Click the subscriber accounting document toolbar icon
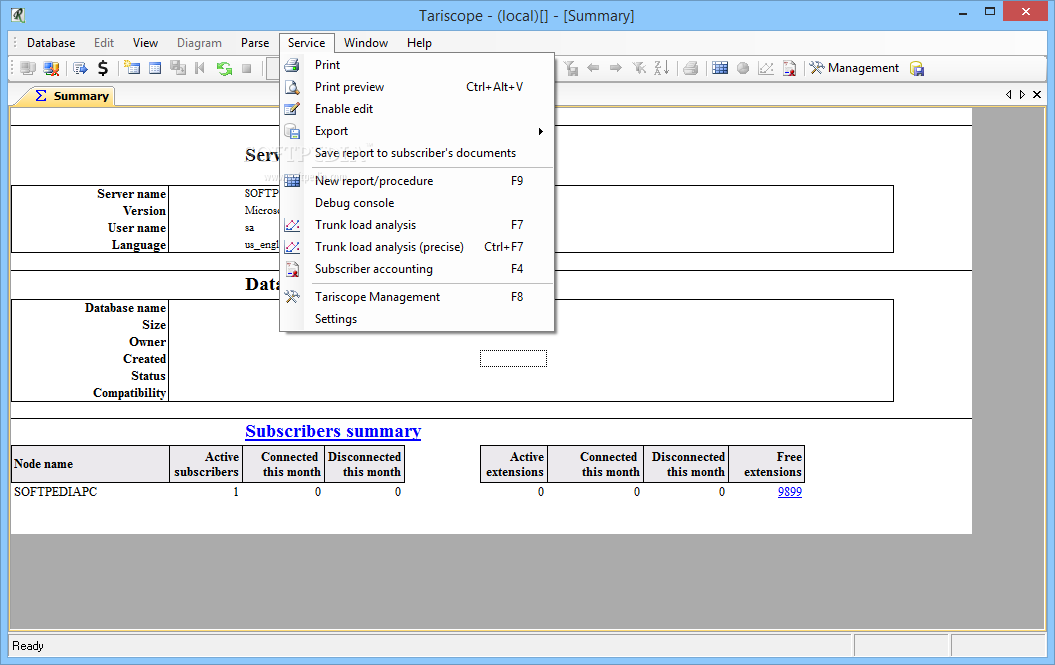Viewport: 1055px width, 665px height. (x=789, y=68)
